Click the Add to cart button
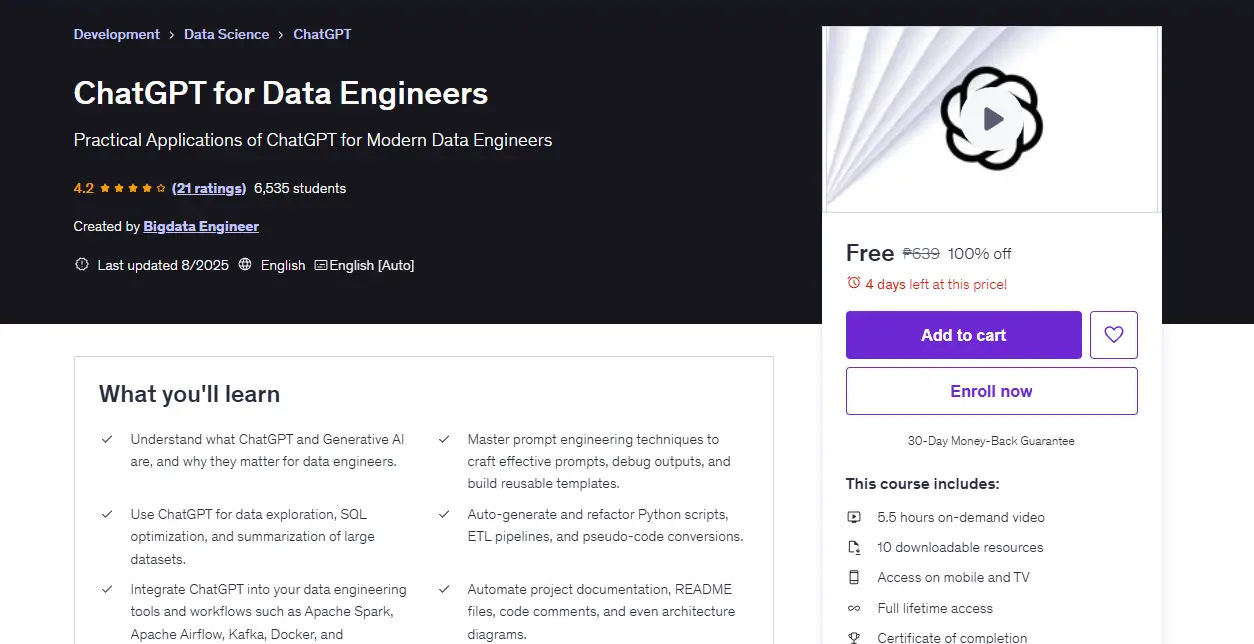Viewport: 1254px width, 644px height. click(964, 335)
